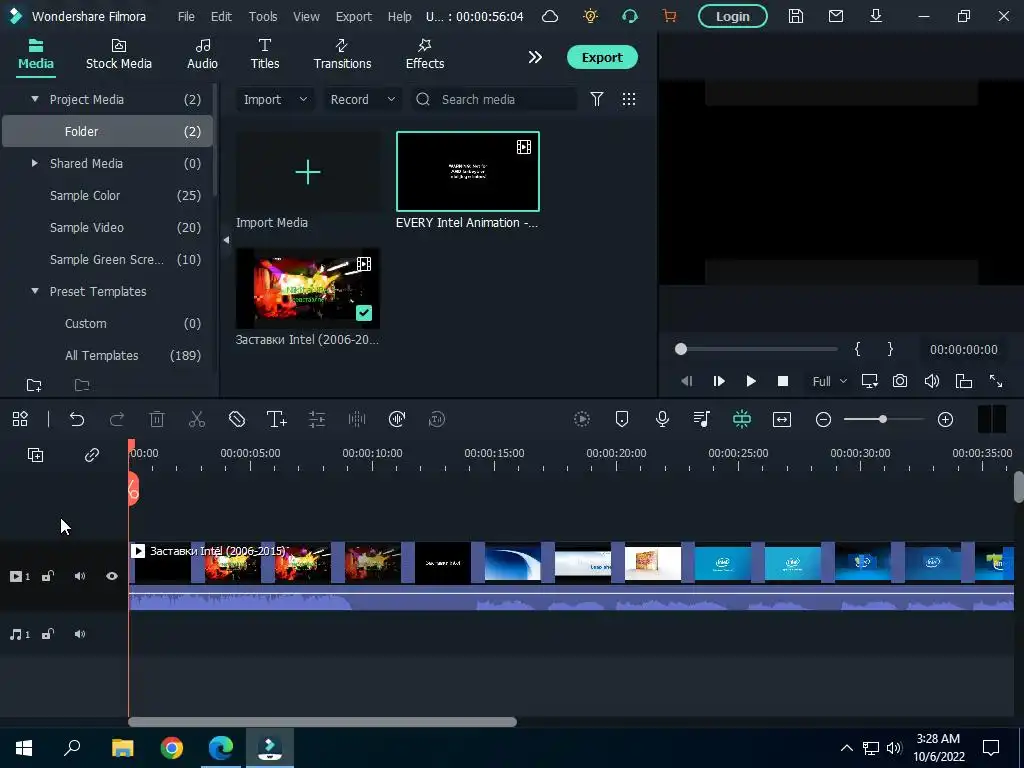
Task: Switch media grid view icon
Action: pos(628,99)
